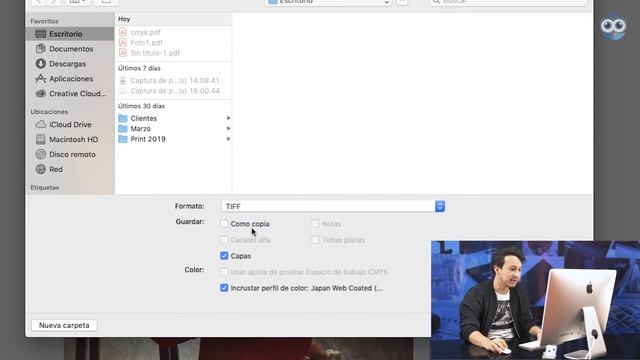
Task: Expand the Clientes folder arrow
Action: coord(228,118)
